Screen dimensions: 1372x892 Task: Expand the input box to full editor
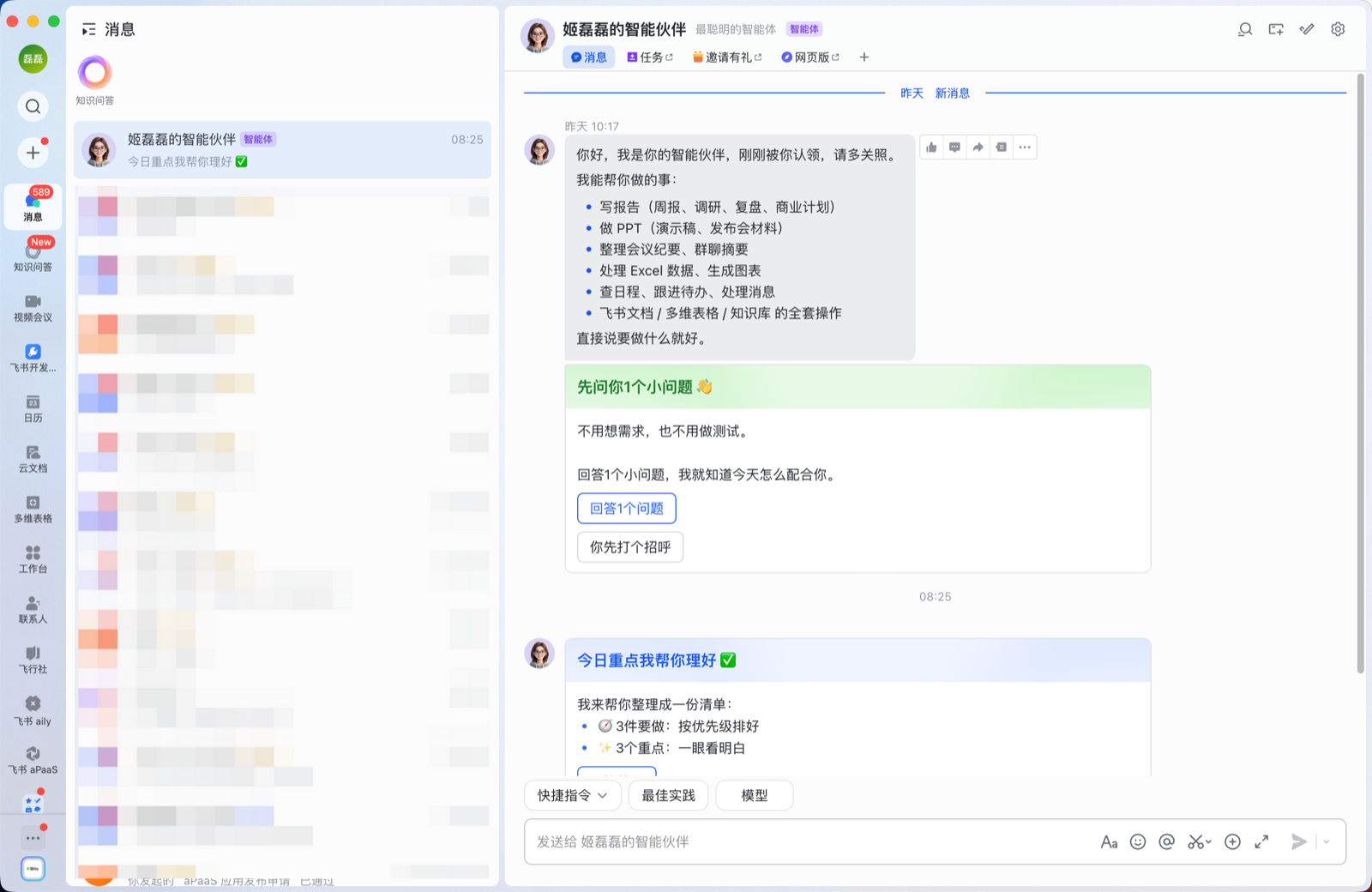coord(1261,842)
